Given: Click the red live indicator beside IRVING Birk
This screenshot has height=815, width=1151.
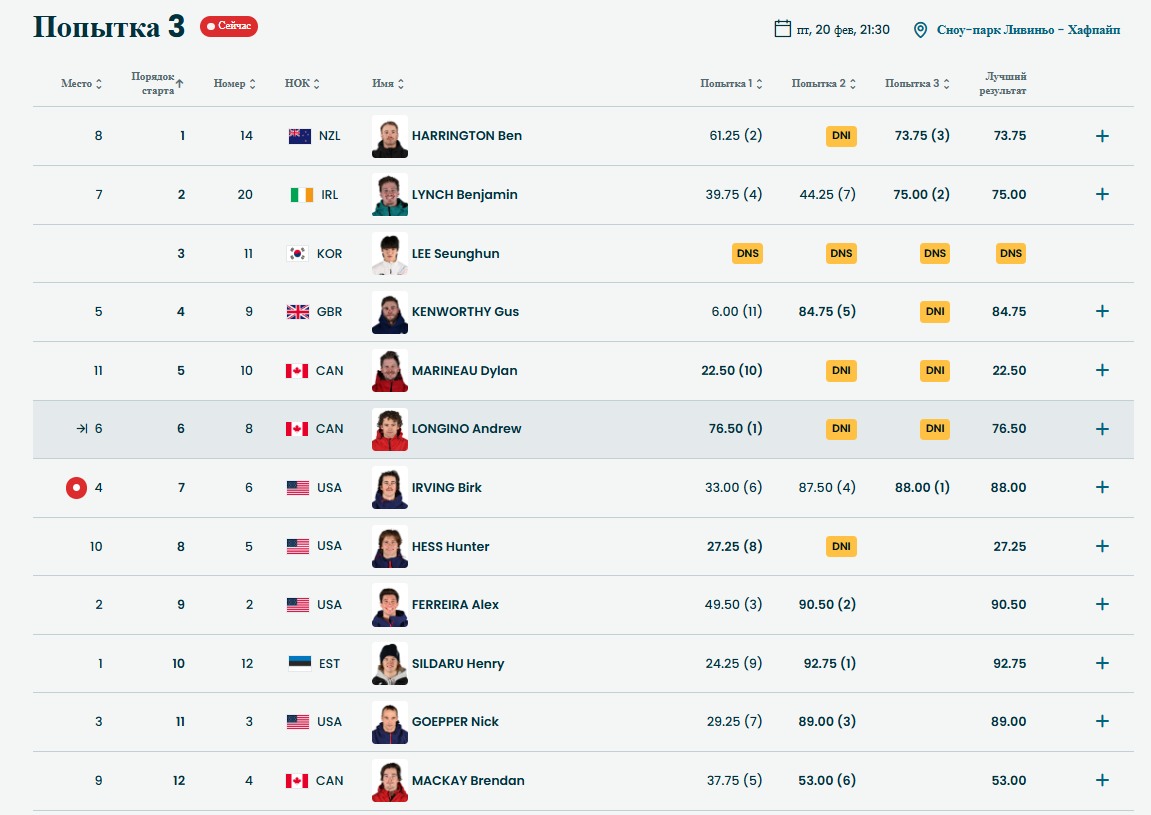Looking at the screenshot, I should click(76, 488).
